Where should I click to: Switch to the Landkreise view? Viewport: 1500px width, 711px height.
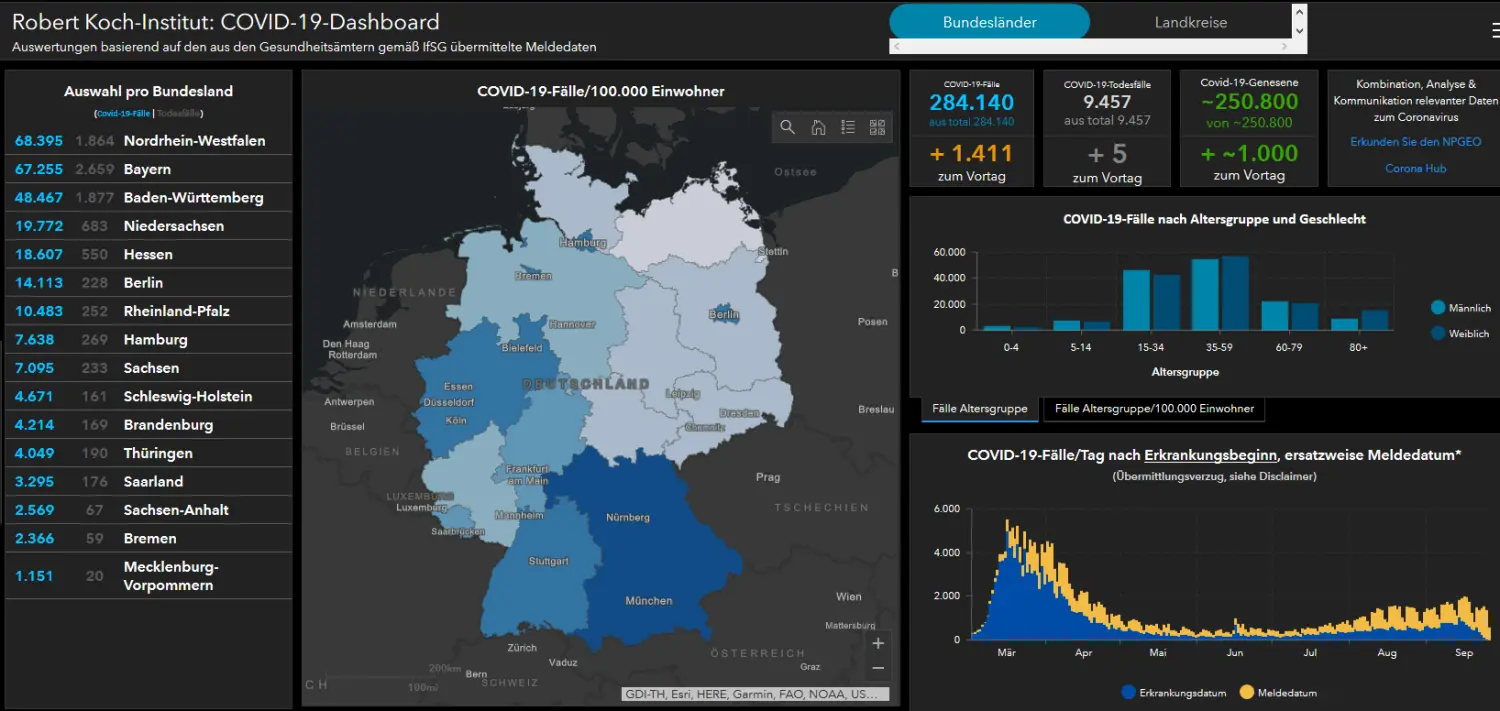click(x=1190, y=22)
